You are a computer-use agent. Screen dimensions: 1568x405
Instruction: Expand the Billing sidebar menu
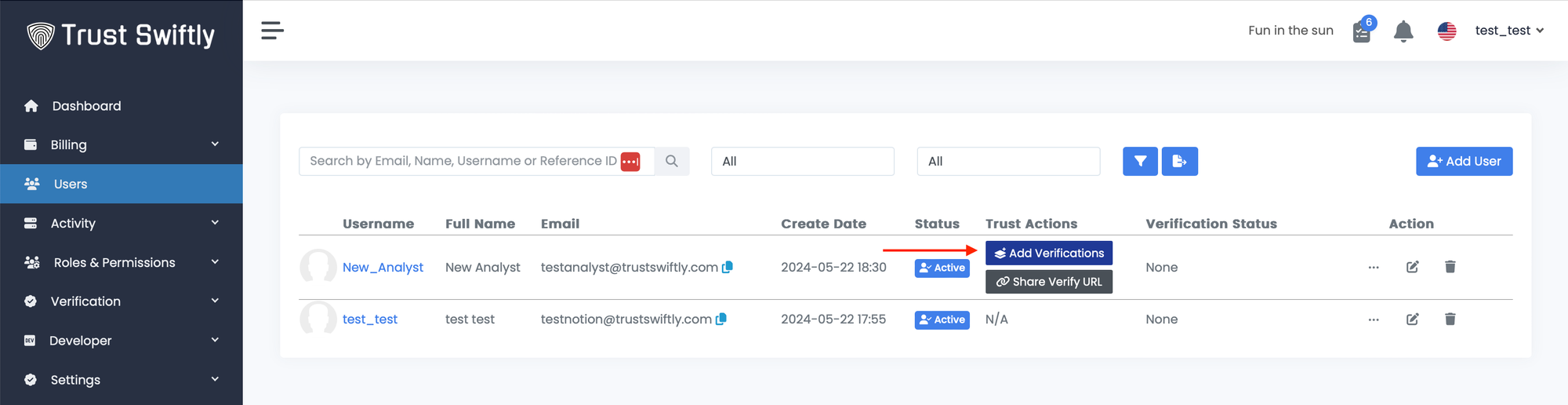pyautogui.click(x=122, y=144)
